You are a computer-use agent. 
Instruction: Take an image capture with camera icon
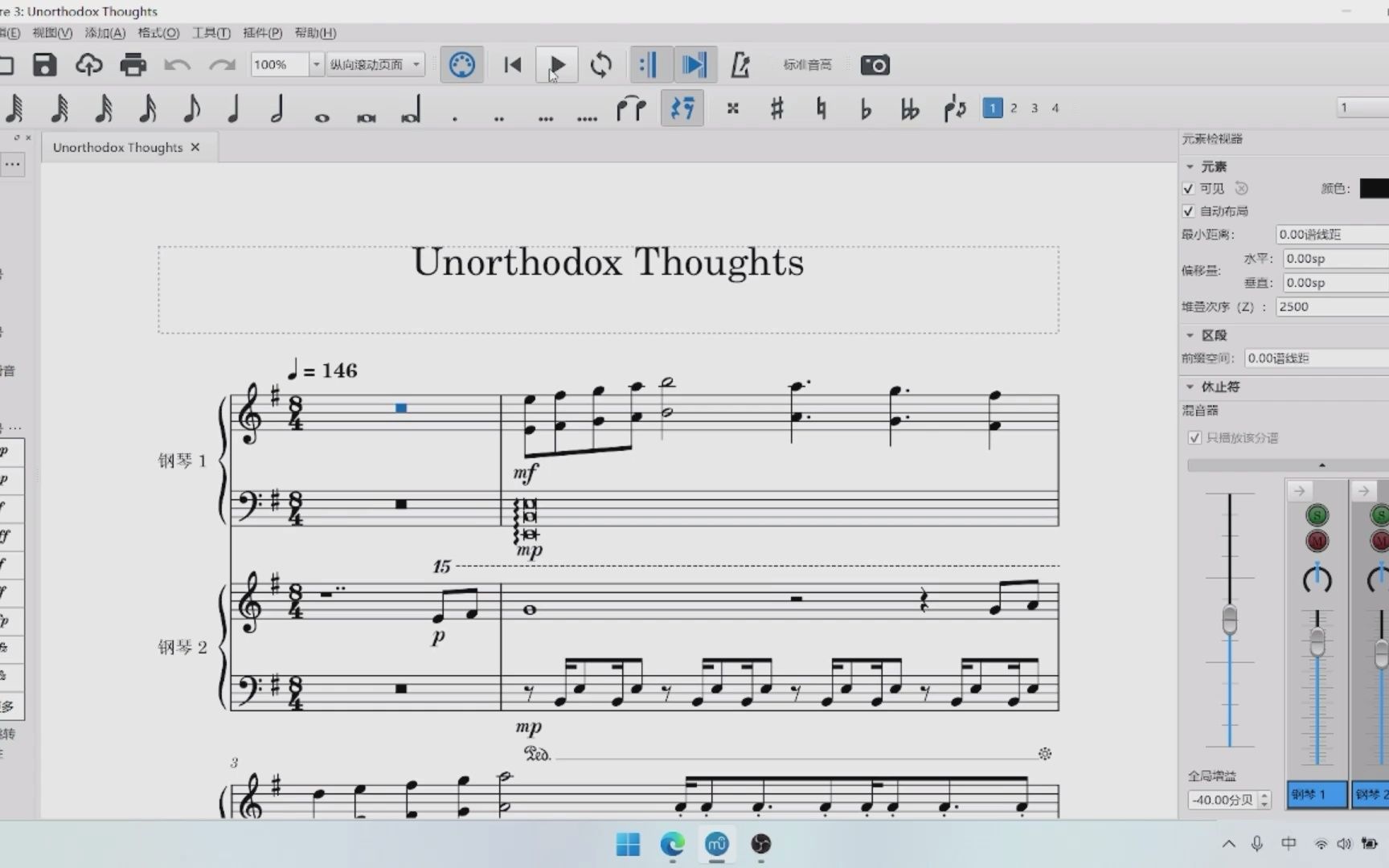pos(875,64)
